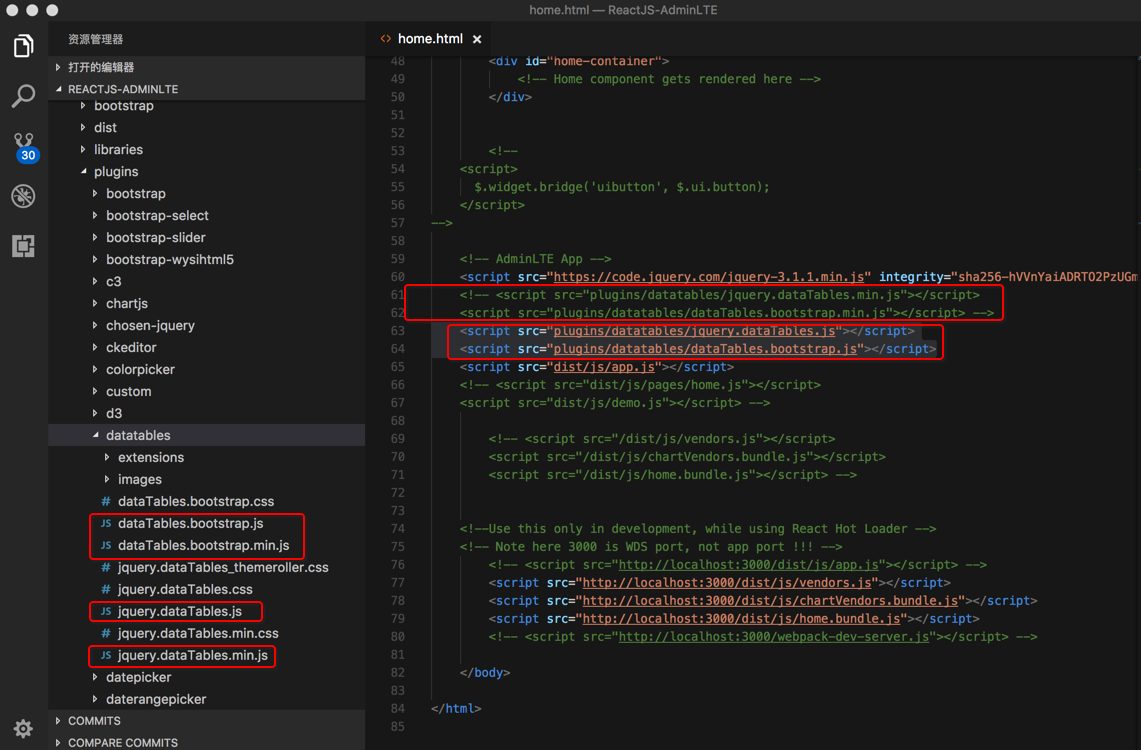
Task: Open Source Control with 30 changes
Action: click(23, 146)
